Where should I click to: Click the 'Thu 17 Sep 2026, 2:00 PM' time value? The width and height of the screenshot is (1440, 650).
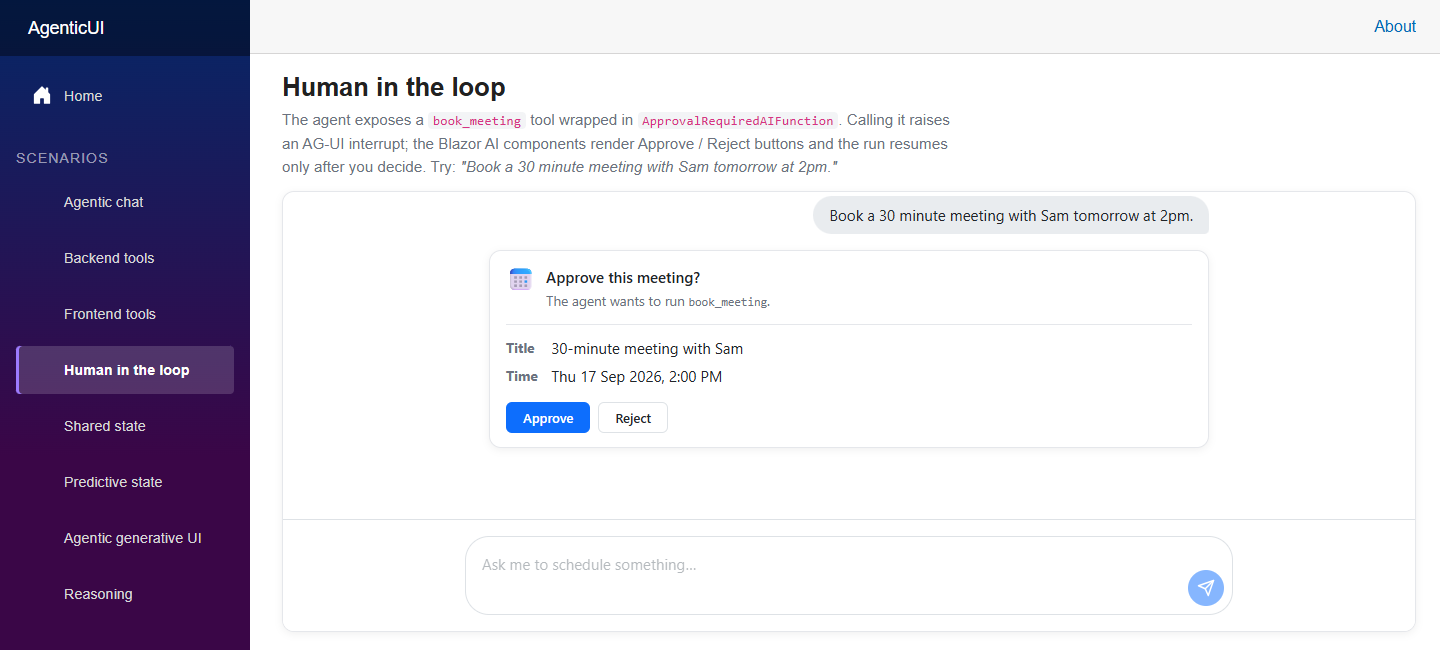pyautogui.click(x=637, y=377)
